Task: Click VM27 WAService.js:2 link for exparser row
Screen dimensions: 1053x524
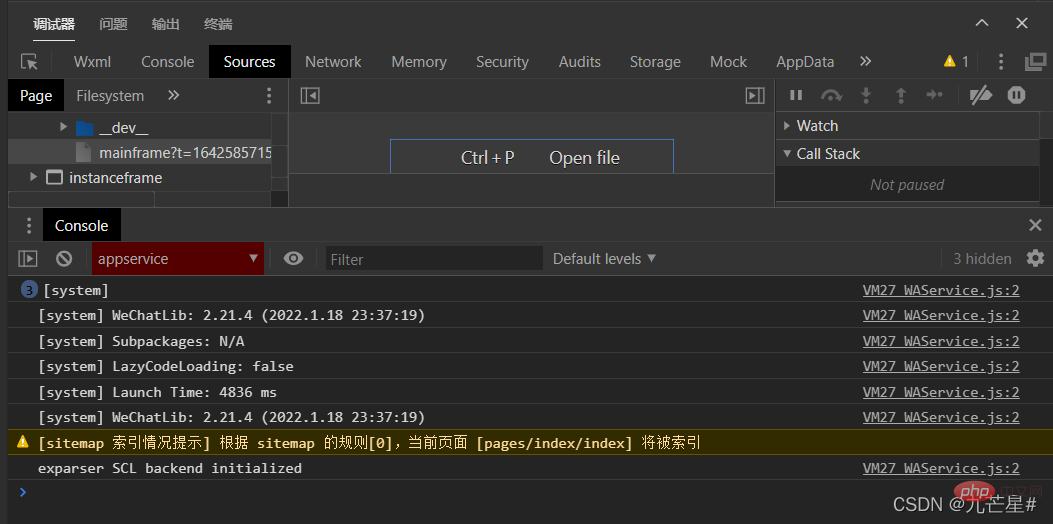Action: (941, 468)
